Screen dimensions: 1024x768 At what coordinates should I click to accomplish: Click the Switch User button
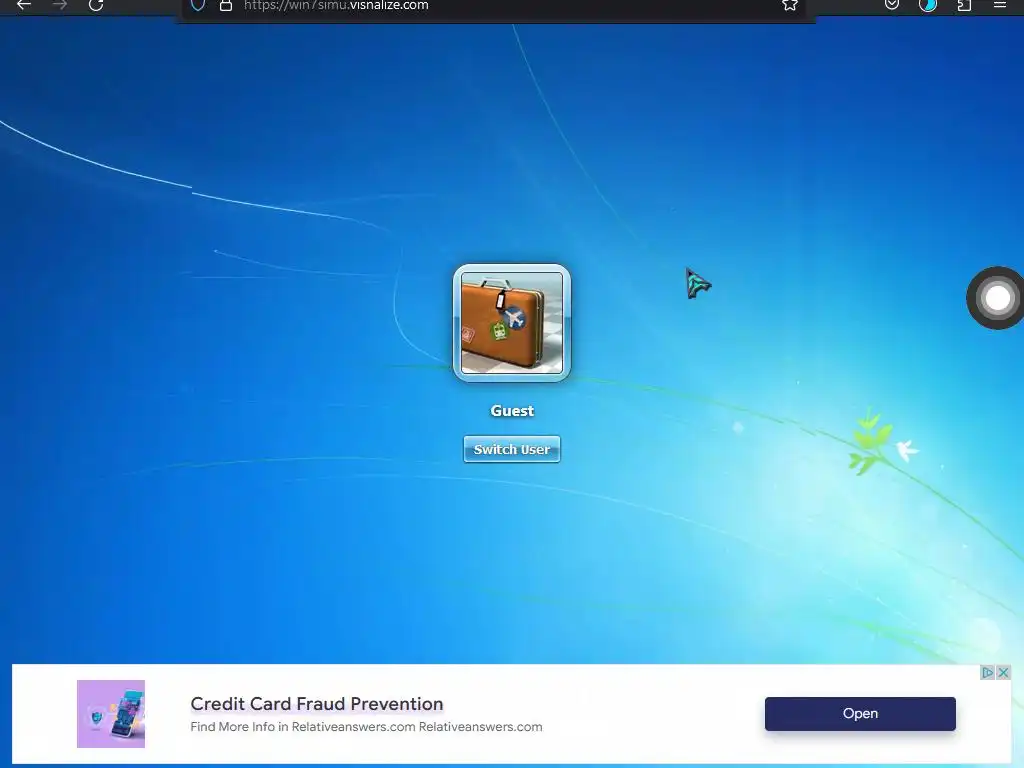click(x=512, y=449)
